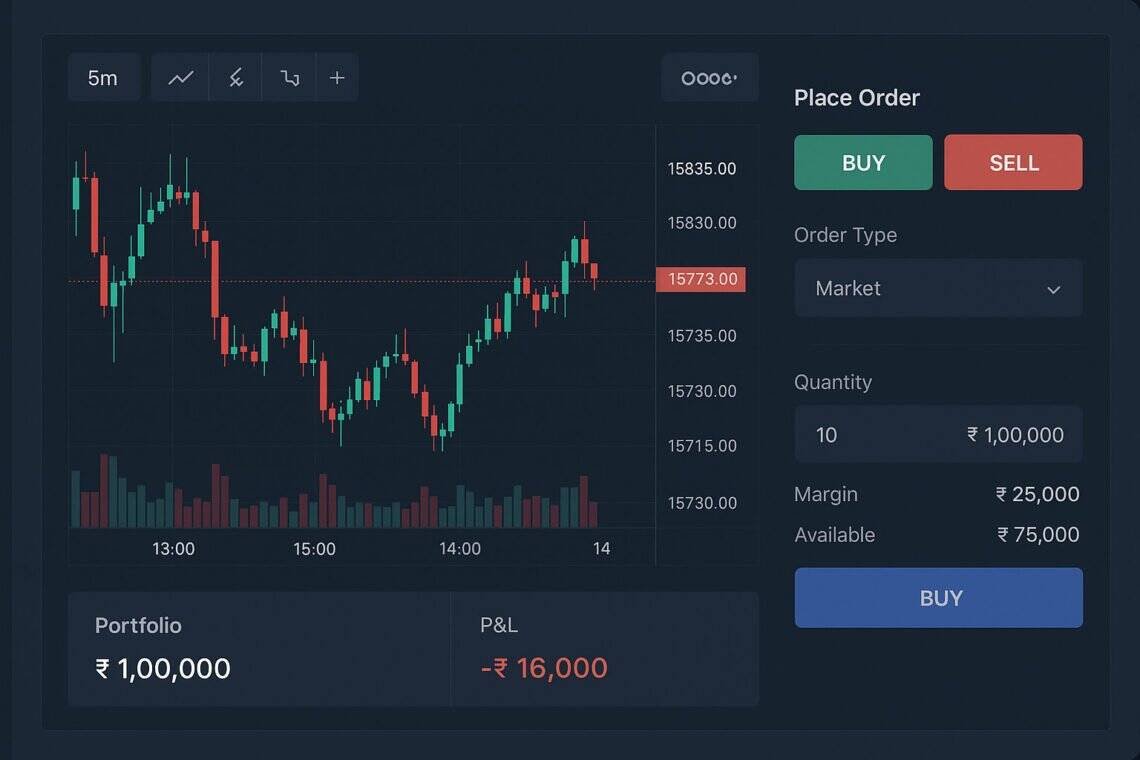
Task: Switch to the green BUY side
Action: 863,163
